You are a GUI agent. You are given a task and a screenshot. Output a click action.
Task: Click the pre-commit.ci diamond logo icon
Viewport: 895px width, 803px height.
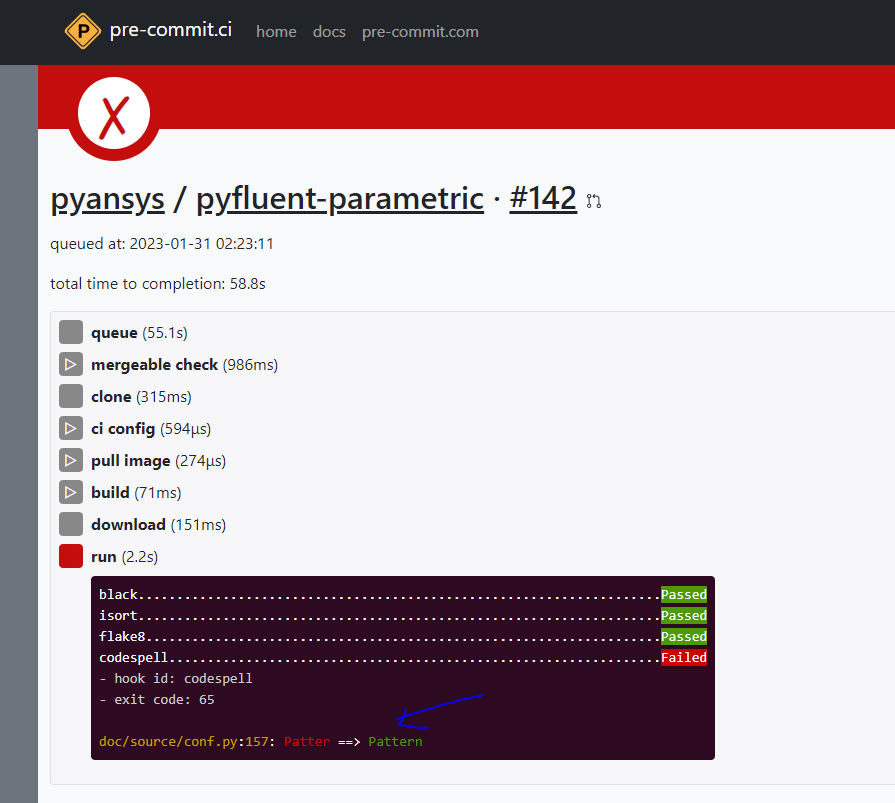83,31
